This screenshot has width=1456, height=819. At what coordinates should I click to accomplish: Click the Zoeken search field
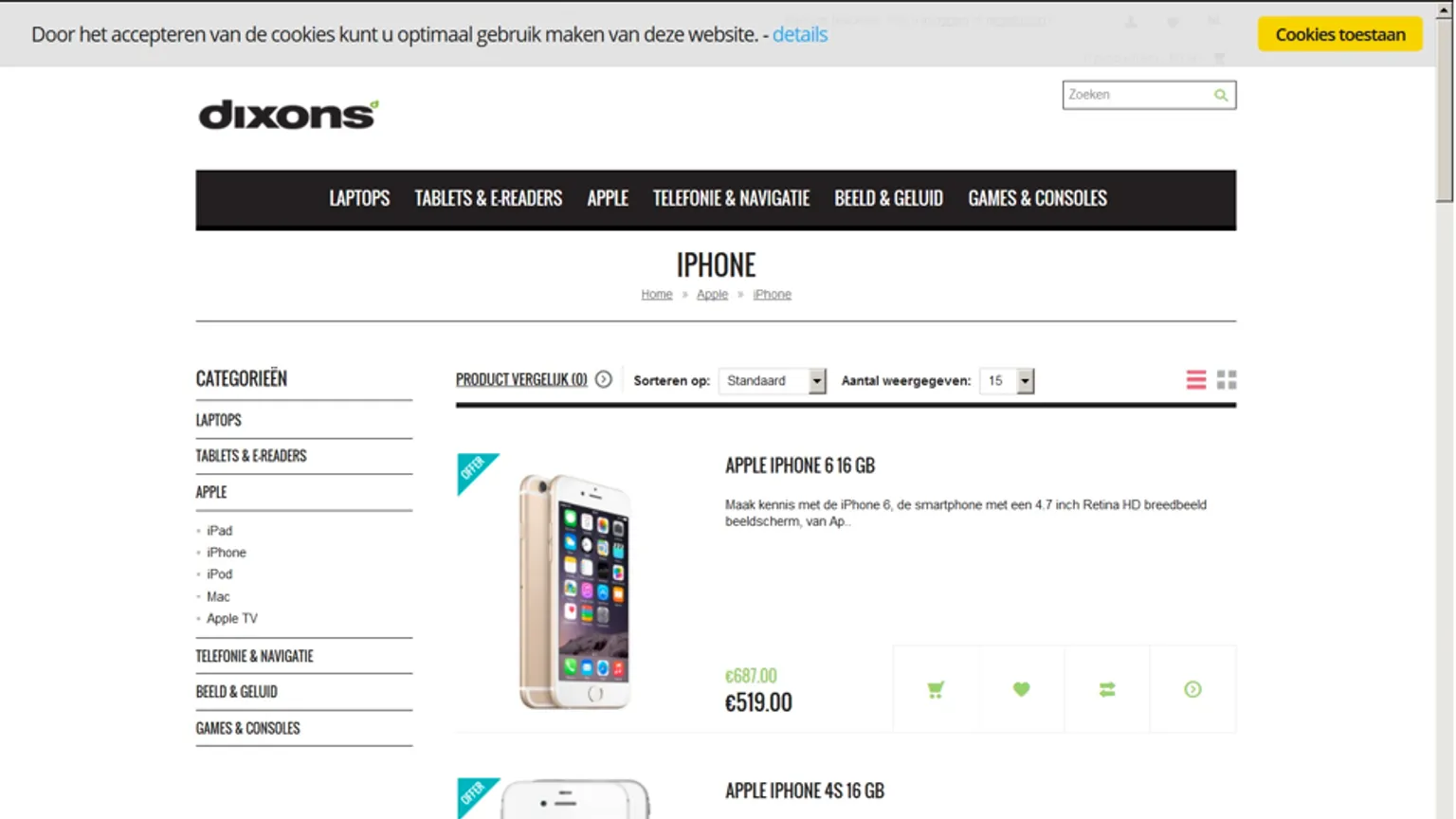[x=1137, y=95]
